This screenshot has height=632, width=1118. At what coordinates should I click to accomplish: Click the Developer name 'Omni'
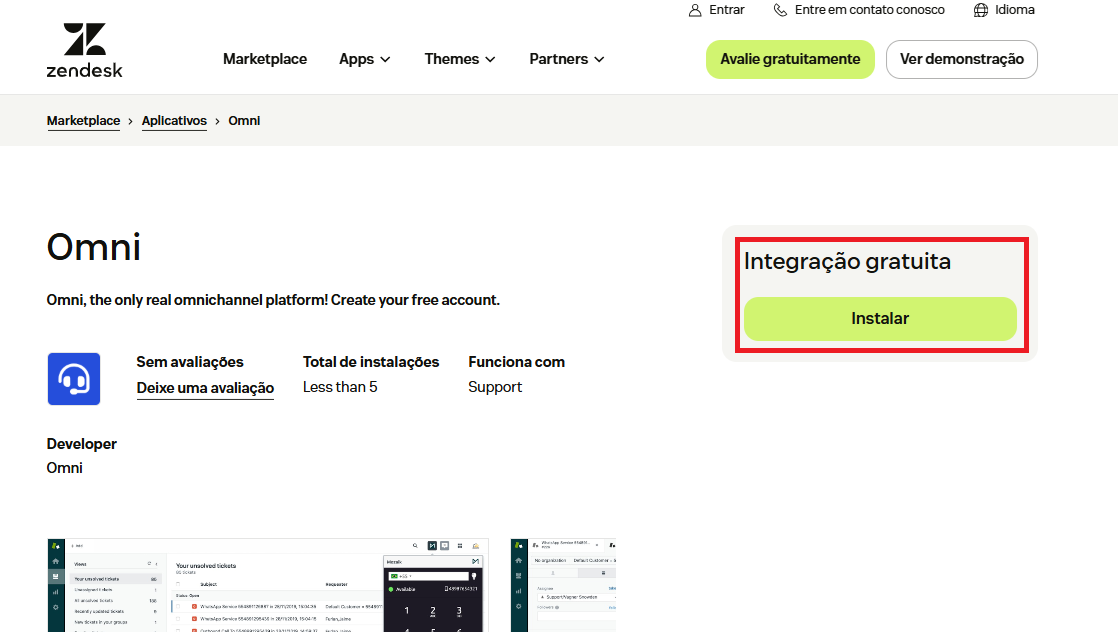tap(65, 468)
